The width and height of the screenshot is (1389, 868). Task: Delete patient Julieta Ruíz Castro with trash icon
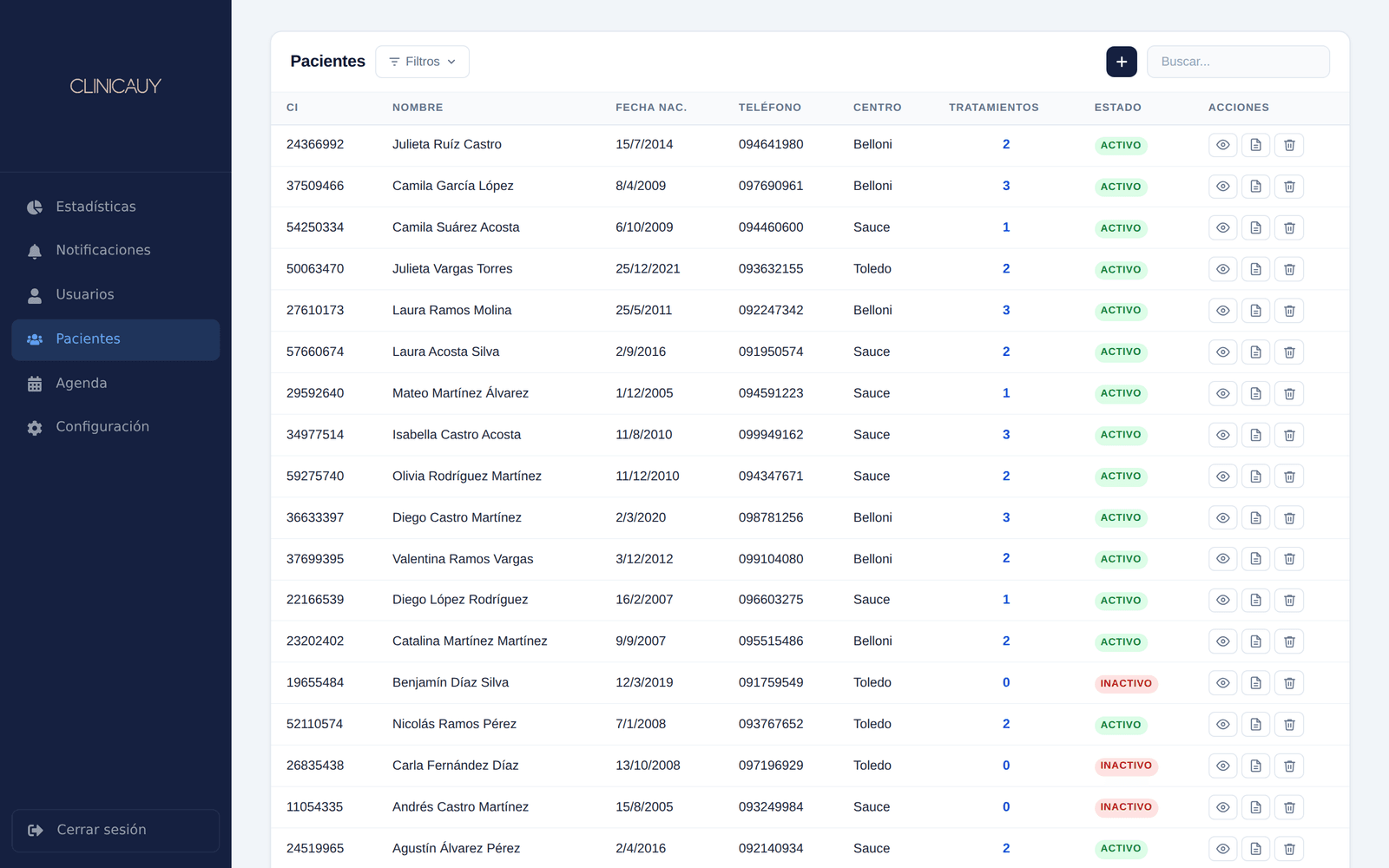[x=1289, y=145]
